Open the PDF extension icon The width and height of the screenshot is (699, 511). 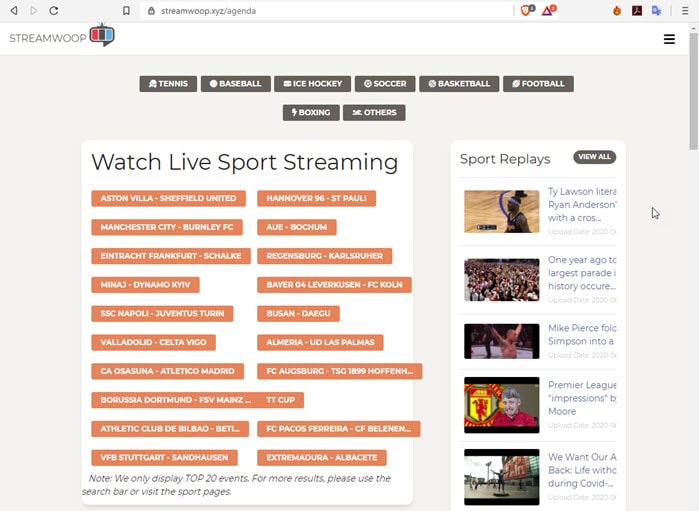[x=637, y=11]
